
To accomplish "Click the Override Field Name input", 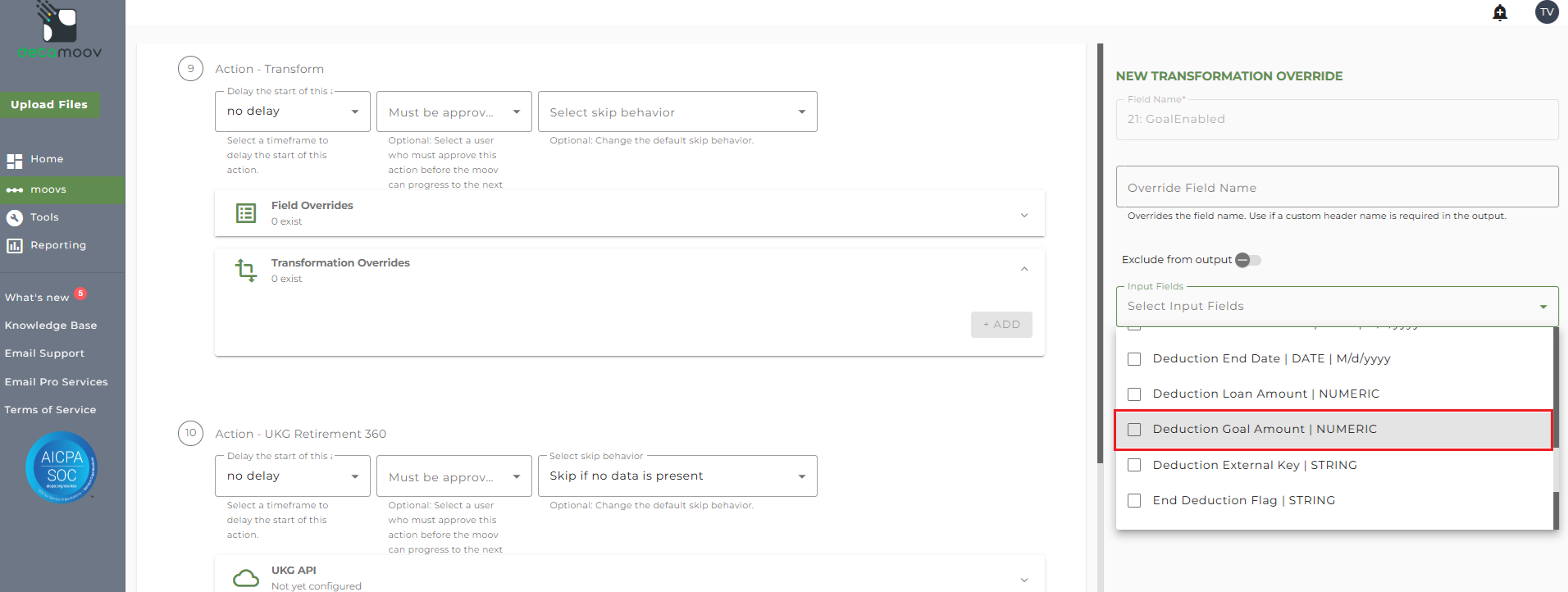I will pos(1337,188).
